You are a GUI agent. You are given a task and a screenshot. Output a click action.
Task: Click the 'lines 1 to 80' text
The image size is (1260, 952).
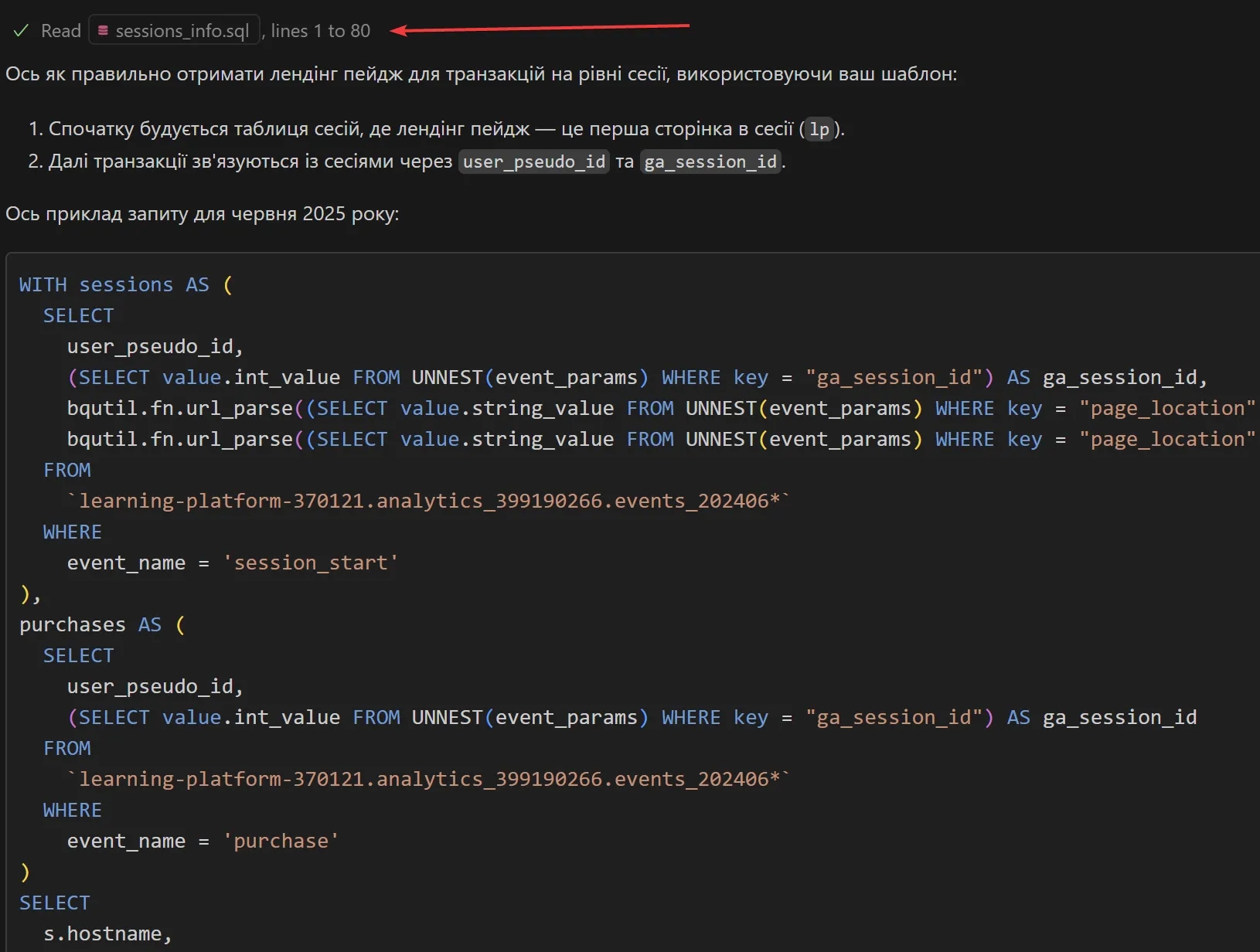pos(321,31)
